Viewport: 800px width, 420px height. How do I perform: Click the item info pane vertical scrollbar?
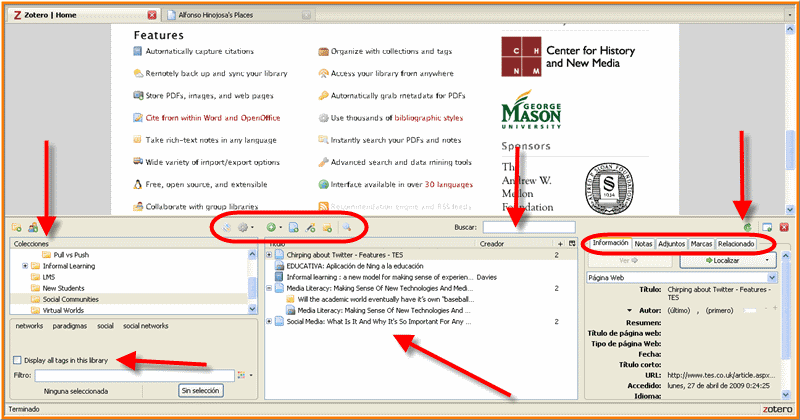(x=786, y=323)
